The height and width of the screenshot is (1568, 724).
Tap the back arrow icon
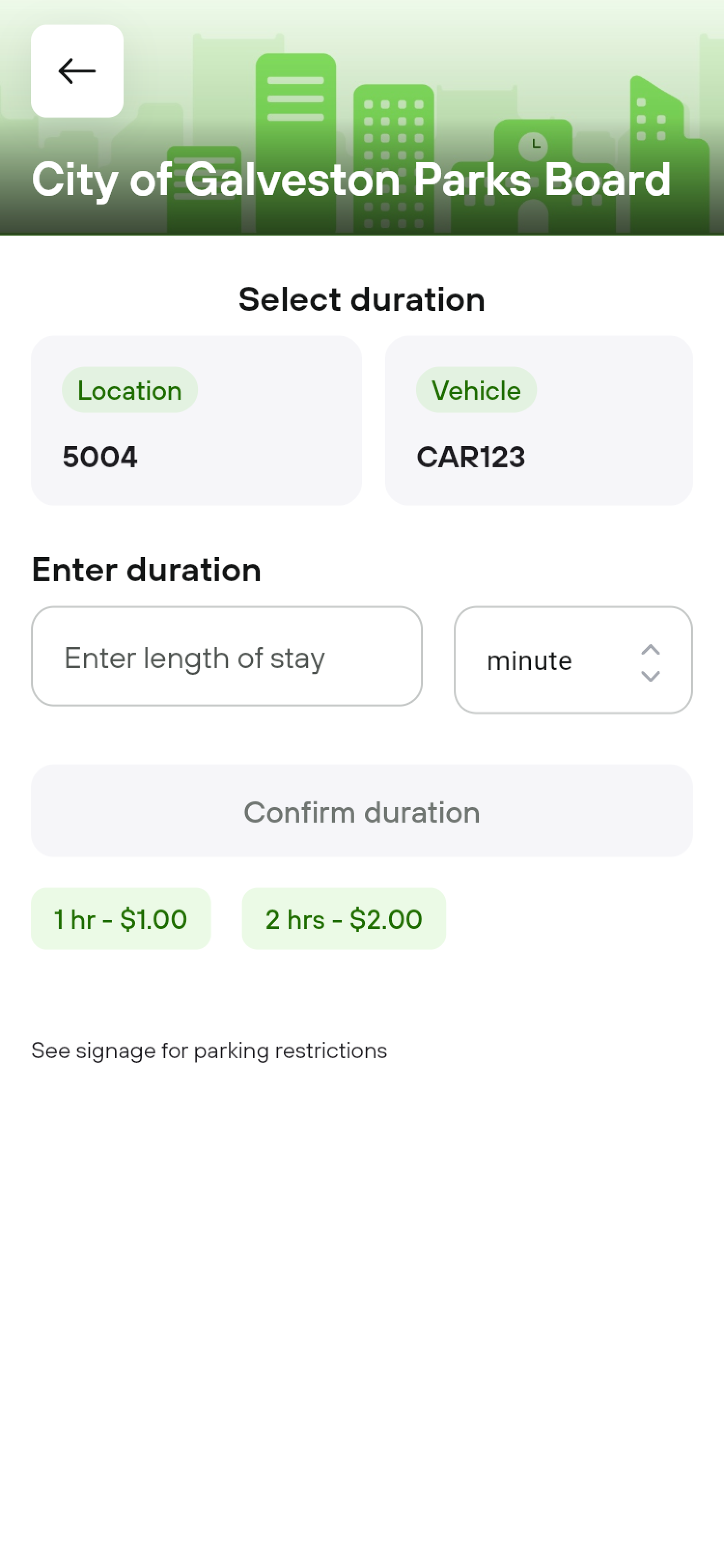(x=77, y=71)
